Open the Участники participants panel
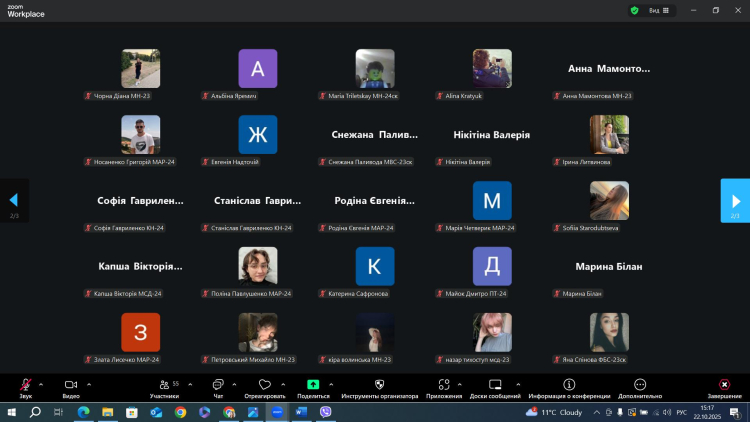 tap(164, 385)
